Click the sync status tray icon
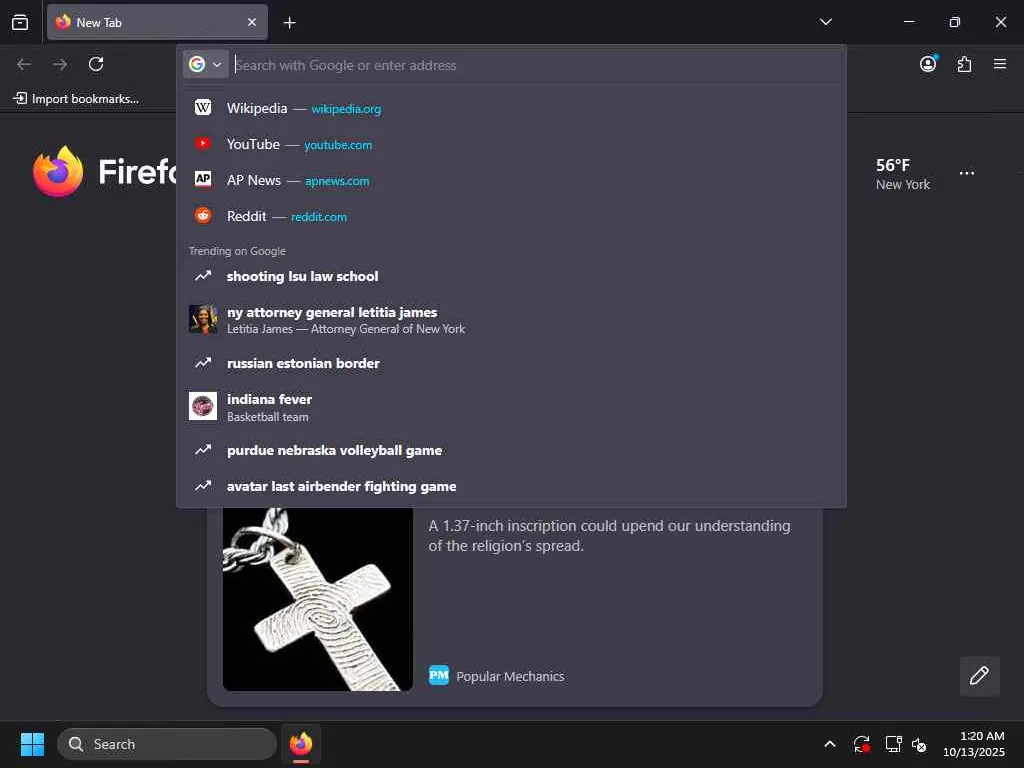Screen dimensions: 1024x768 click(x=861, y=744)
